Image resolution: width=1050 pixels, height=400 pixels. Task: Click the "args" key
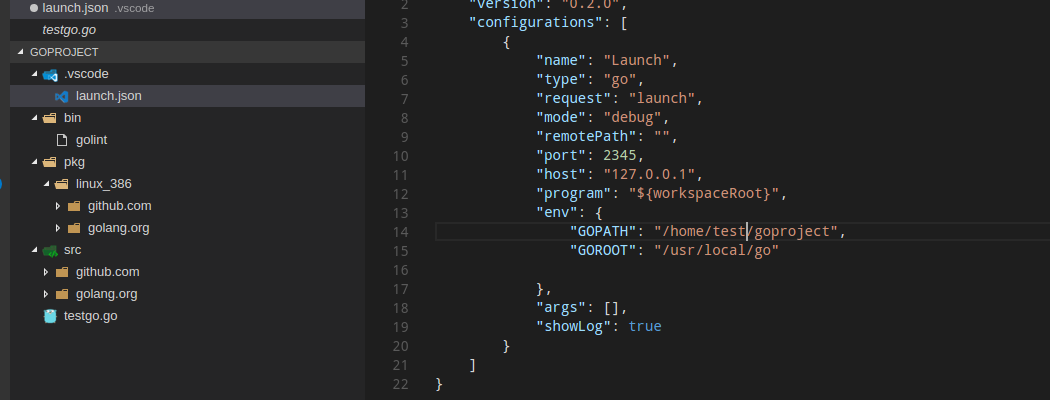[x=561, y=308]
